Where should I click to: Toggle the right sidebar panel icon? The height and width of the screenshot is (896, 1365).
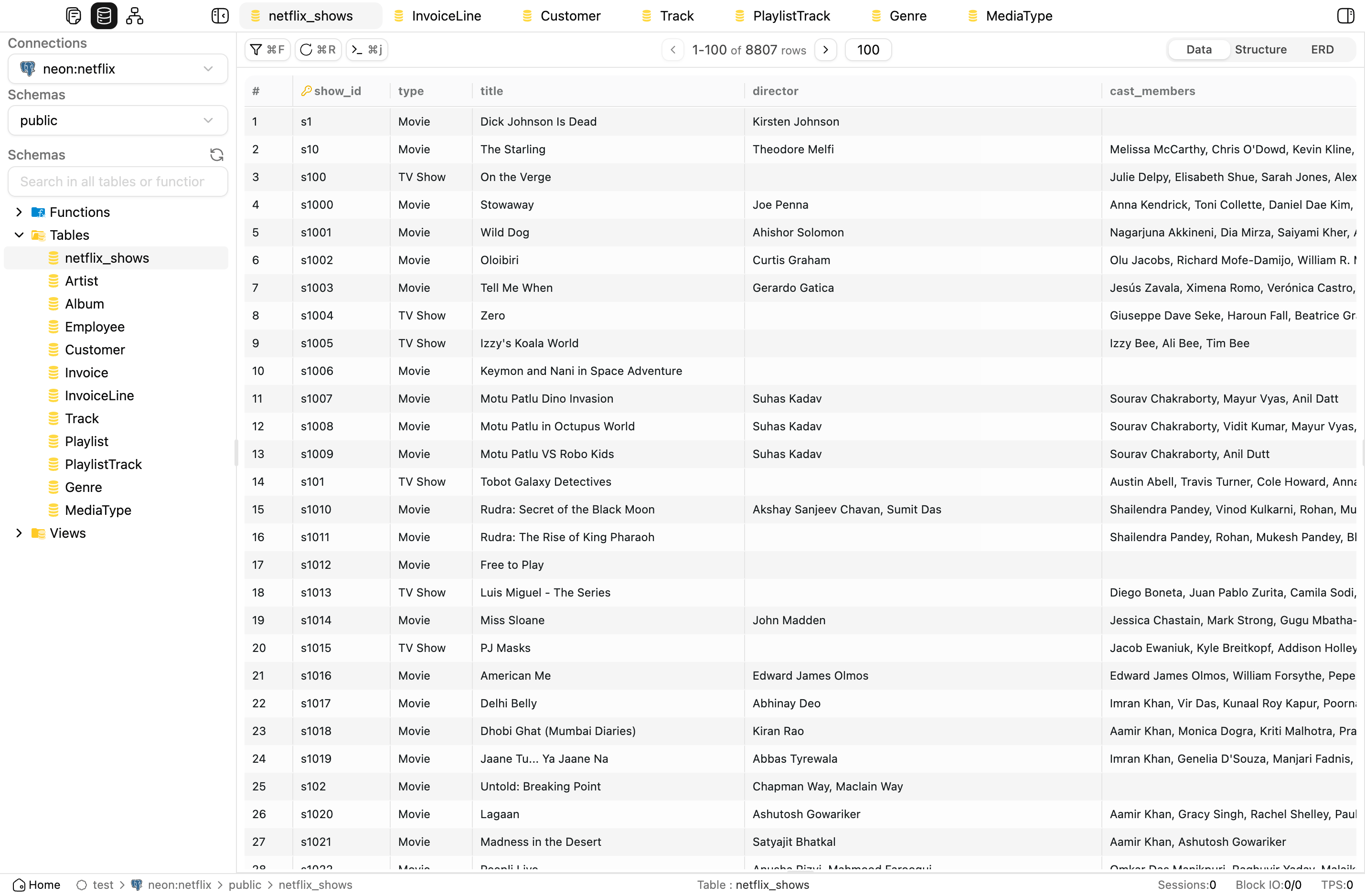[x=1345, y=15]
